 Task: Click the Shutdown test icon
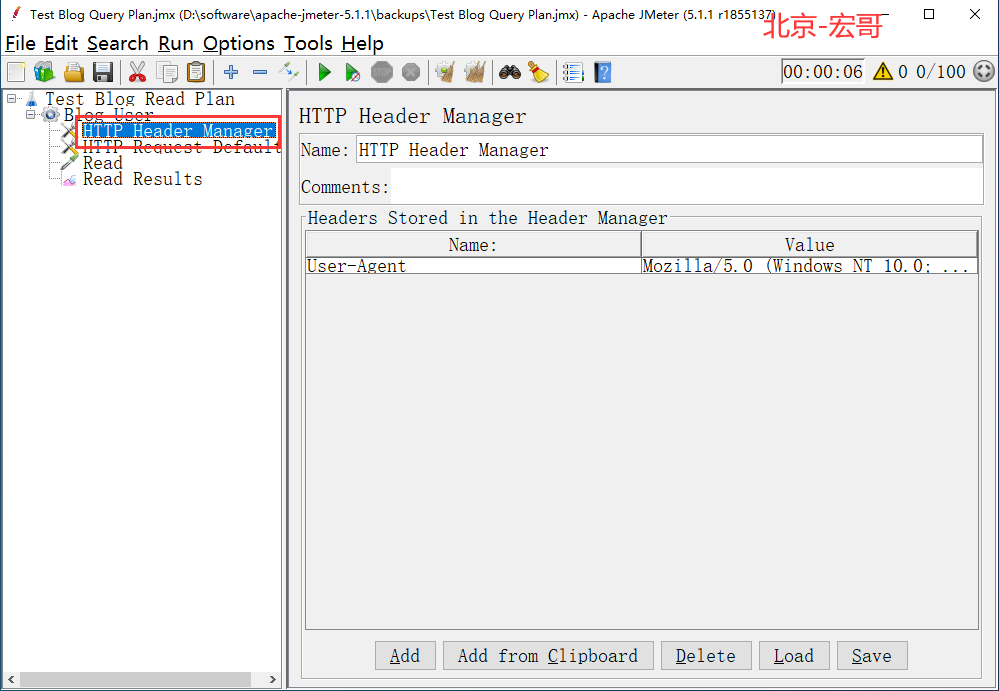pos(411,72)
